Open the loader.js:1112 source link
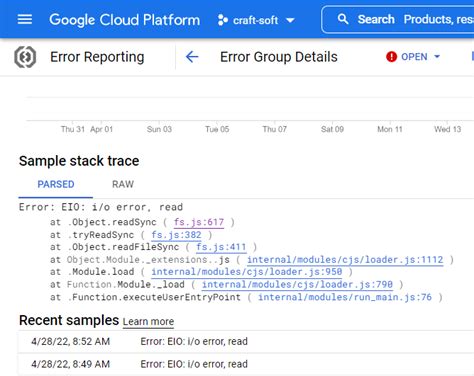Image resolution: width=474 pixels, height=376 pixels. point(345,260)
